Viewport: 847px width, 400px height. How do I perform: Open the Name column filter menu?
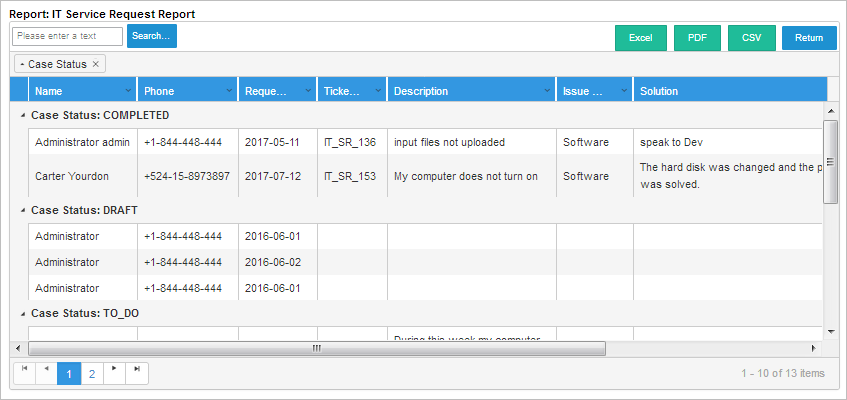pos(126,91)
